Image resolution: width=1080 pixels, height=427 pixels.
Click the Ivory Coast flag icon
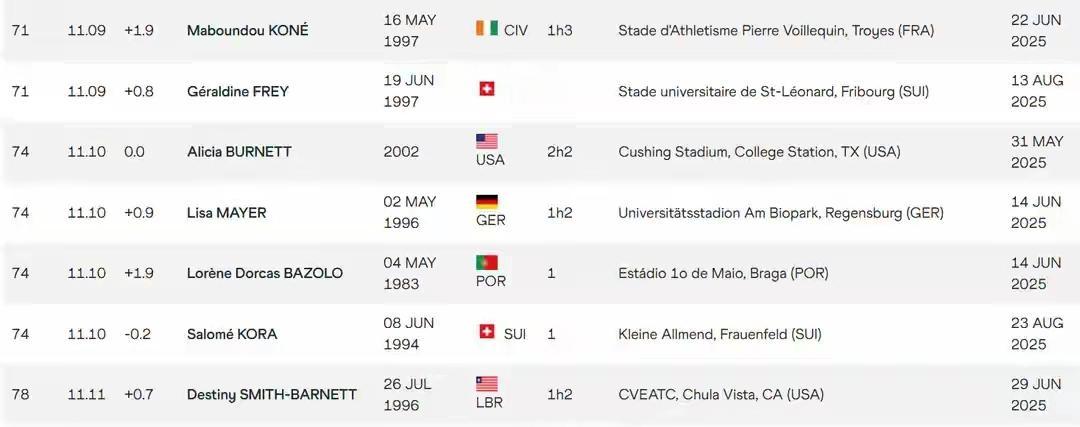tap(486, 29)
